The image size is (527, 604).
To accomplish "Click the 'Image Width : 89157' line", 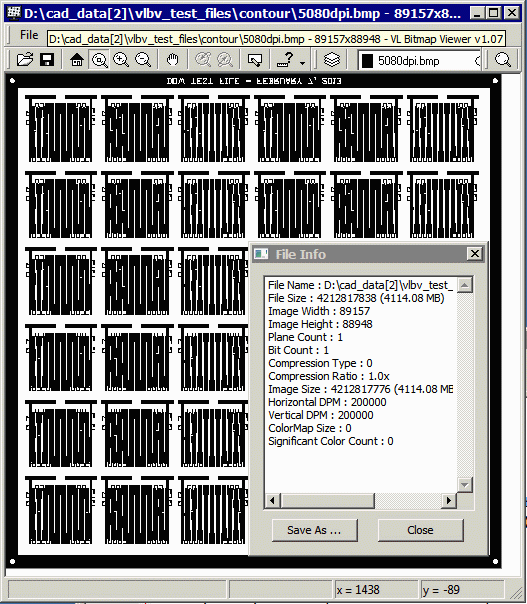I will point(319,311).
